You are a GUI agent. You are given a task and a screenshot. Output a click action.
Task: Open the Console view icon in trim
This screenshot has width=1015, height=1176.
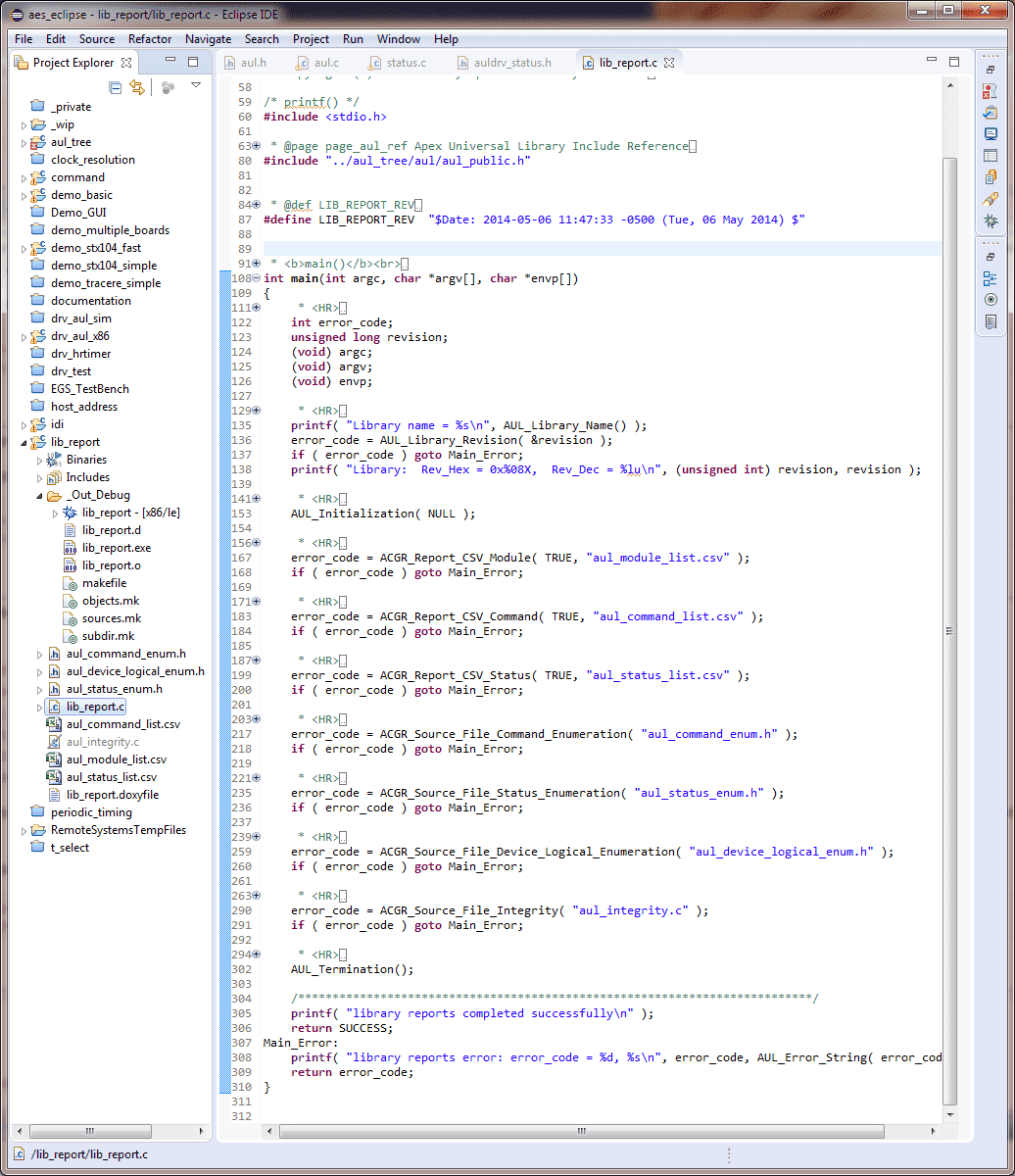point(991,134)
